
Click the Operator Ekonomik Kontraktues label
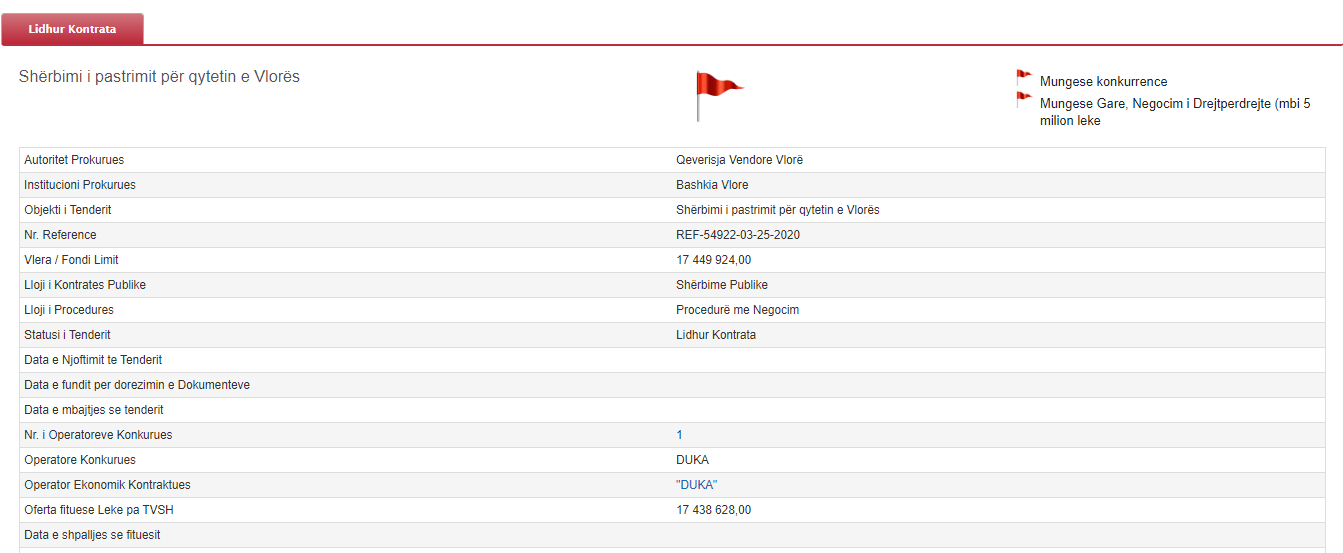pyautogui.click(x=107, y=485)
